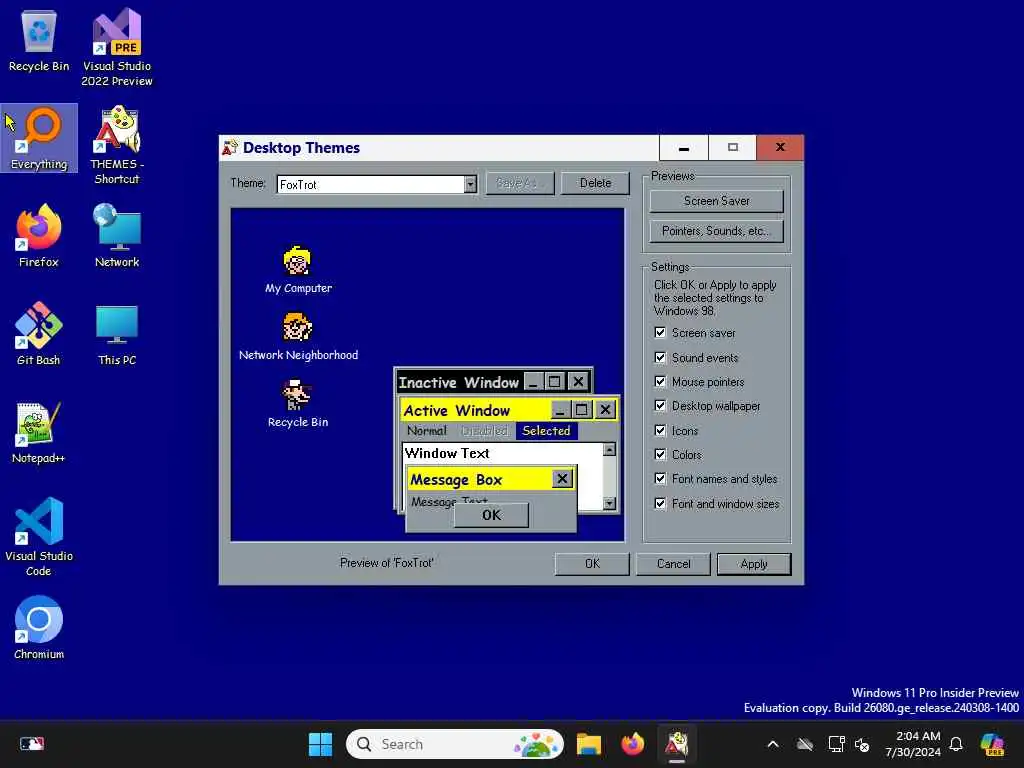
Task: Click Apply in Desktop Themes dialog
Action: coord(754,564)
